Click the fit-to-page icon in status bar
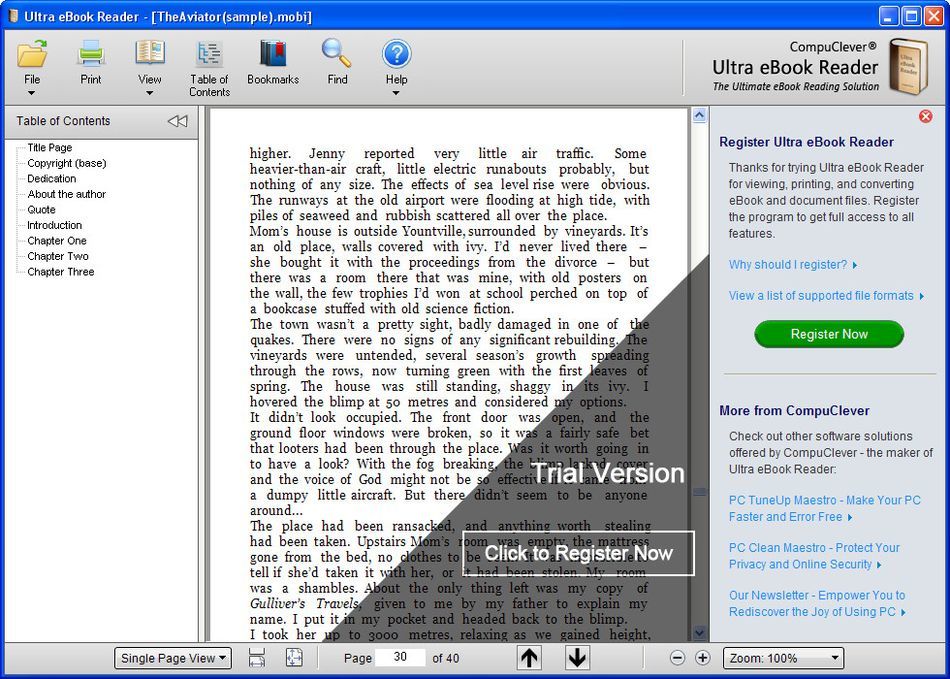Screen dimensions: 950x679 pyautogui.click(x=294, y=658)
